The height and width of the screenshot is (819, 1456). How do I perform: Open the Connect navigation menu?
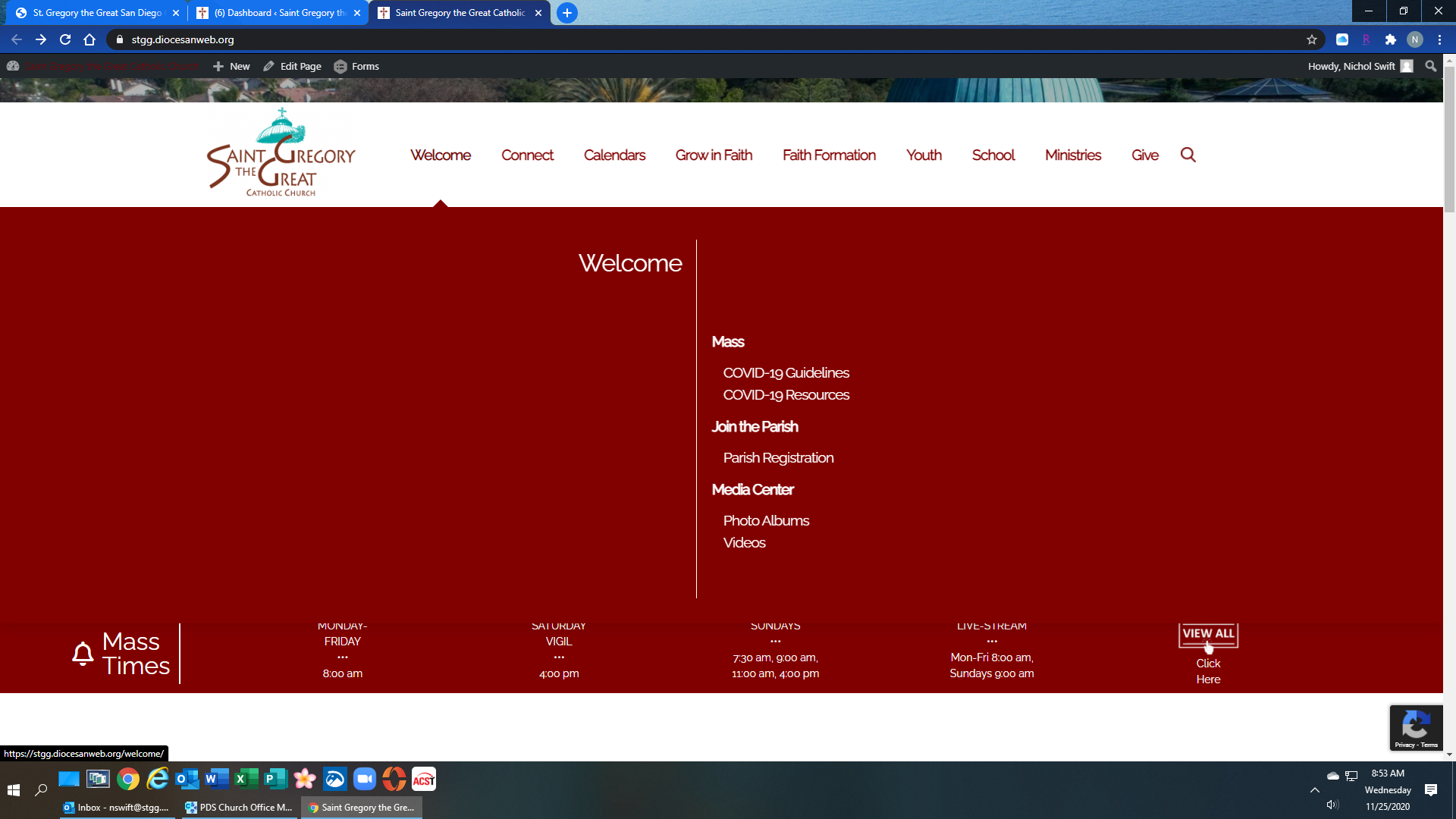click(527, 155)
